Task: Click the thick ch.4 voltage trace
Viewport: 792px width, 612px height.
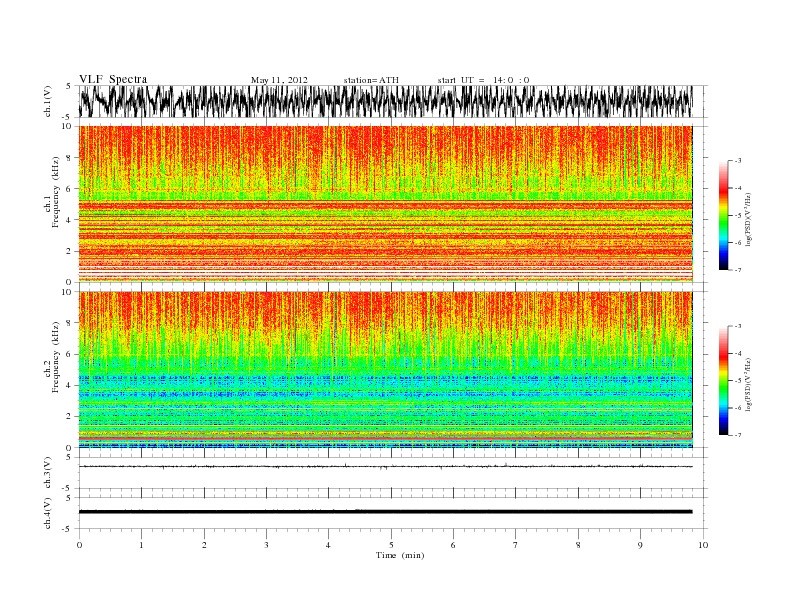Action: click(385, 512)
